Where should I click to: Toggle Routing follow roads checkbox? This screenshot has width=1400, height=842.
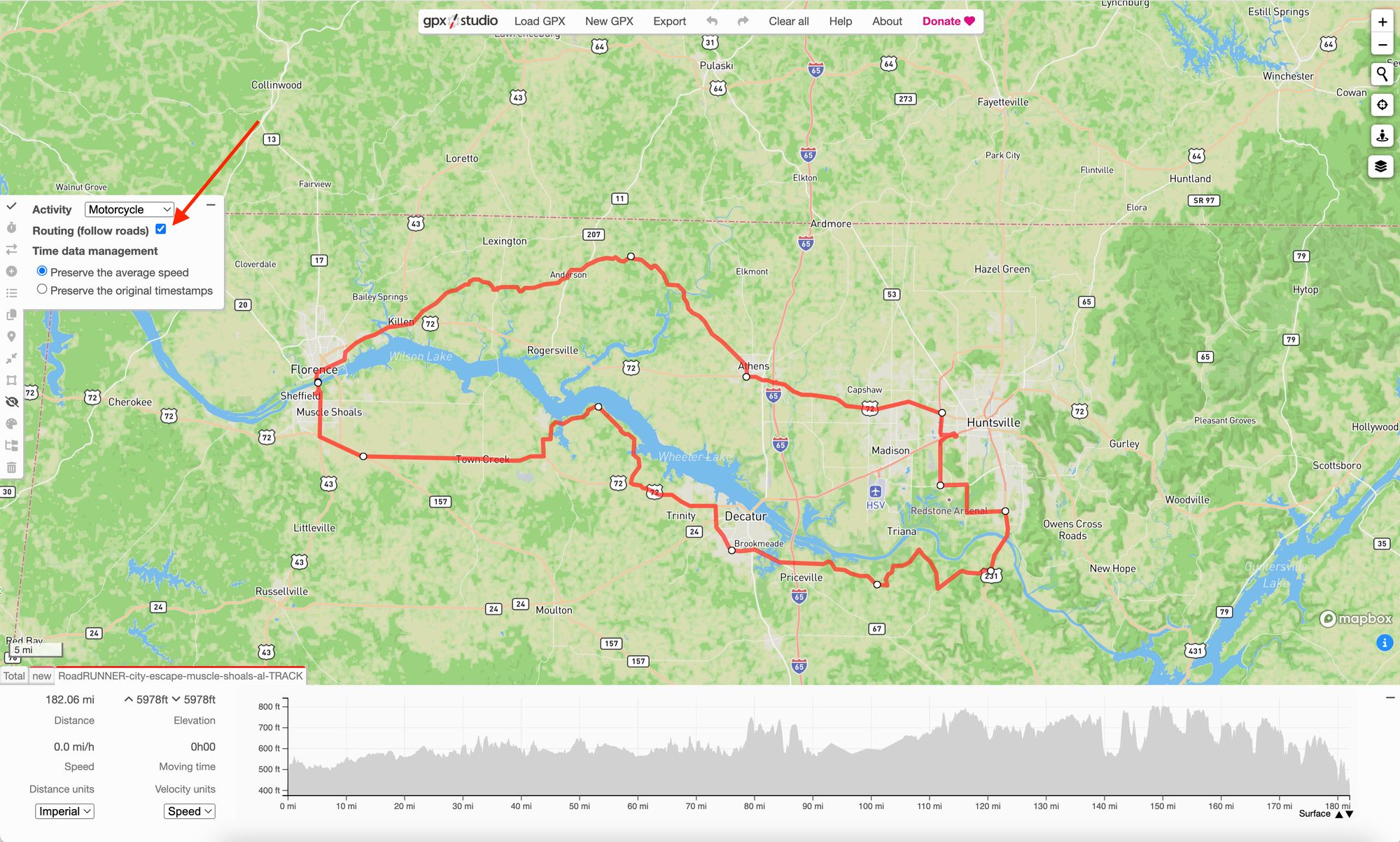[162, 227]
